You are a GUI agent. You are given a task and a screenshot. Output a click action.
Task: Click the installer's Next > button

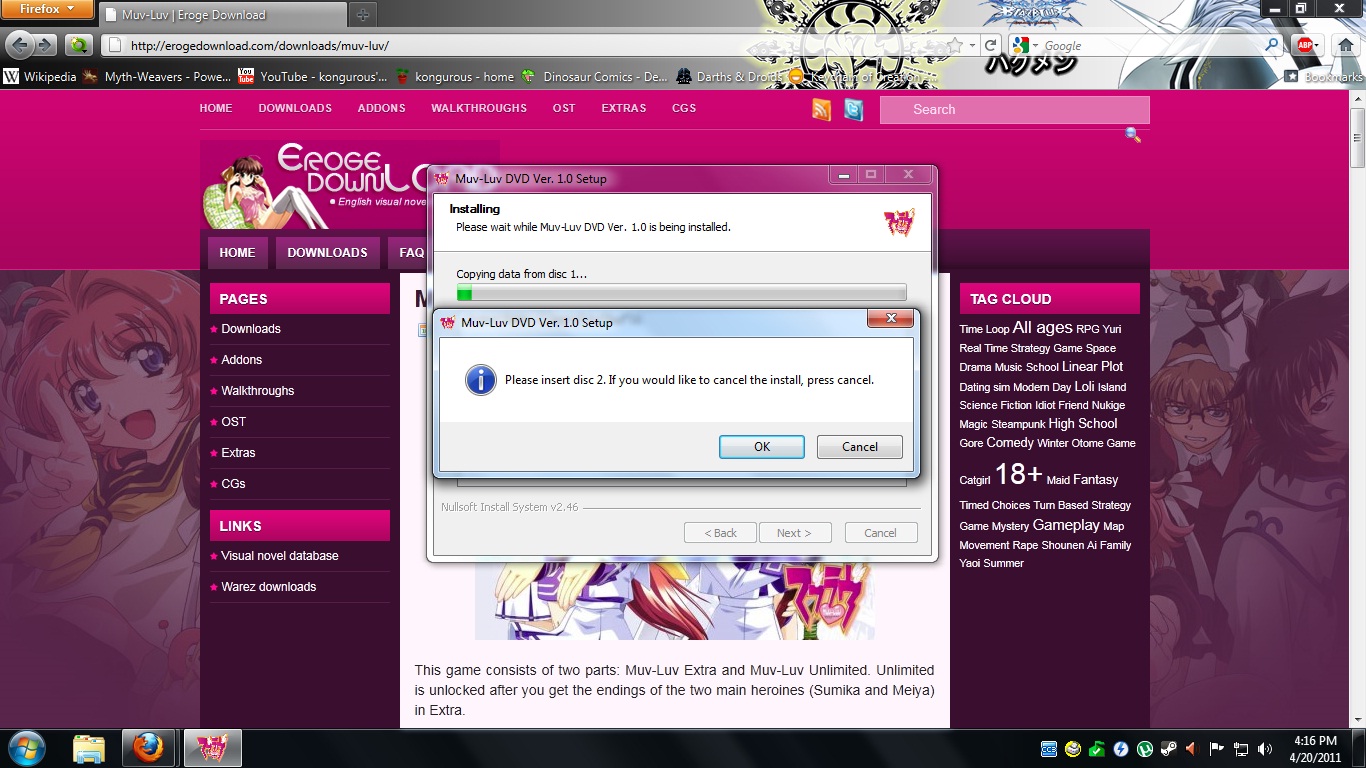pos(794,533)
